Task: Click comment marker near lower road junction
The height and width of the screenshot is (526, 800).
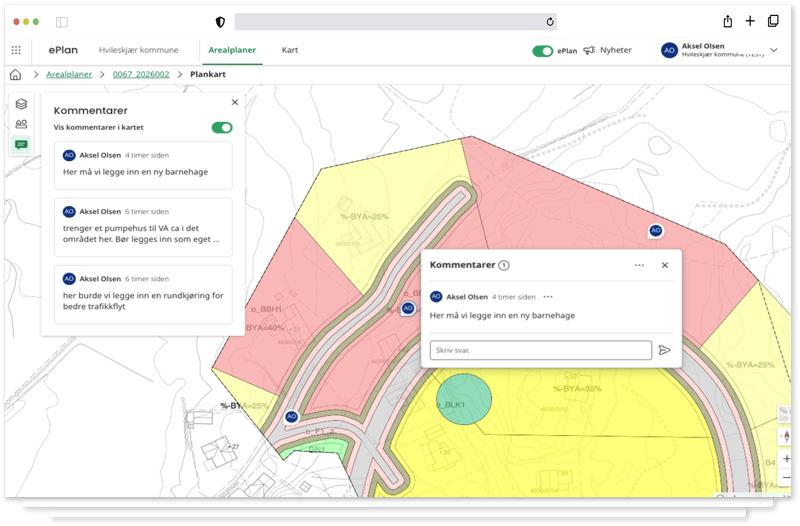Action: (x=291, y=416)
